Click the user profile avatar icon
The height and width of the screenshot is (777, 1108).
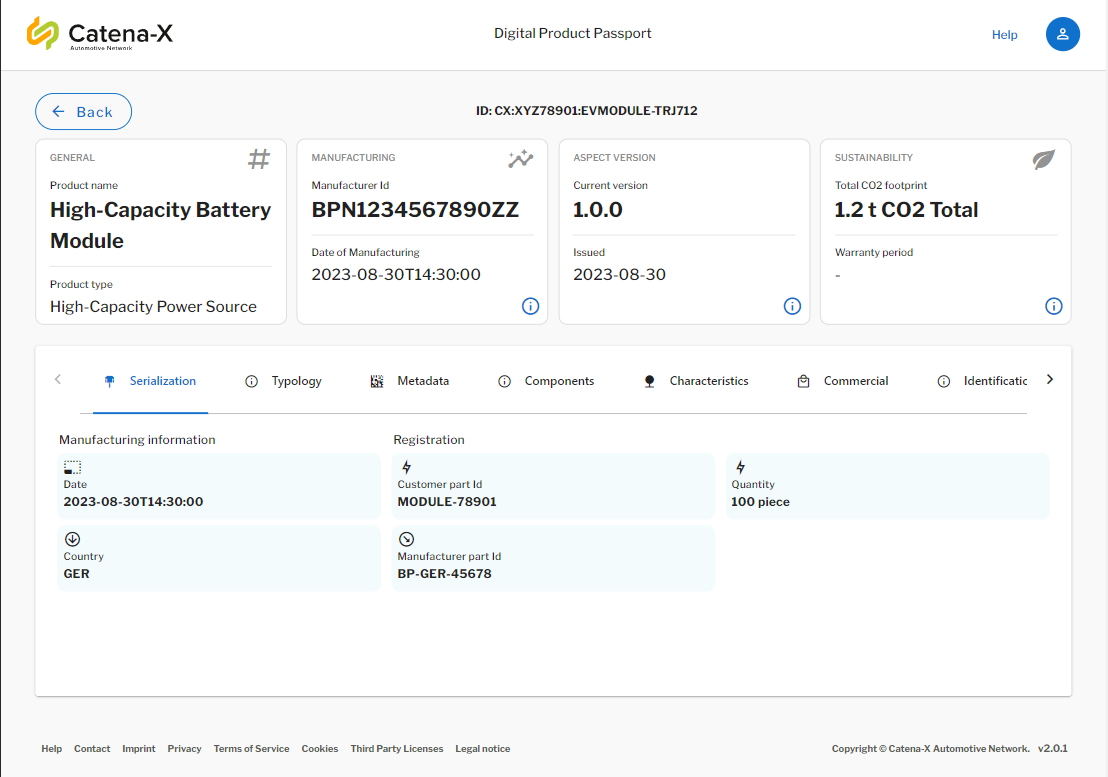1062,34
